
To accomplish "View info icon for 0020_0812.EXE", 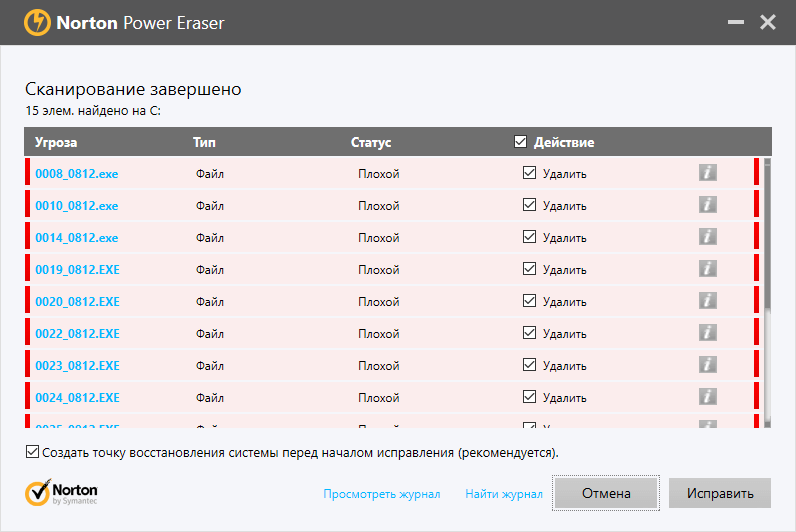I will click(708, 301).
